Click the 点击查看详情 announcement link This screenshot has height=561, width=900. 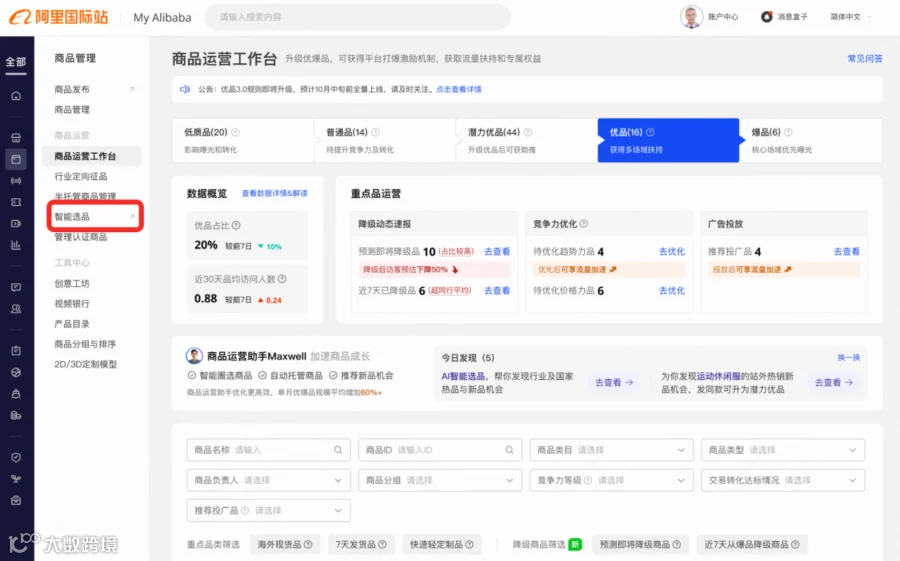pos(459,89)
